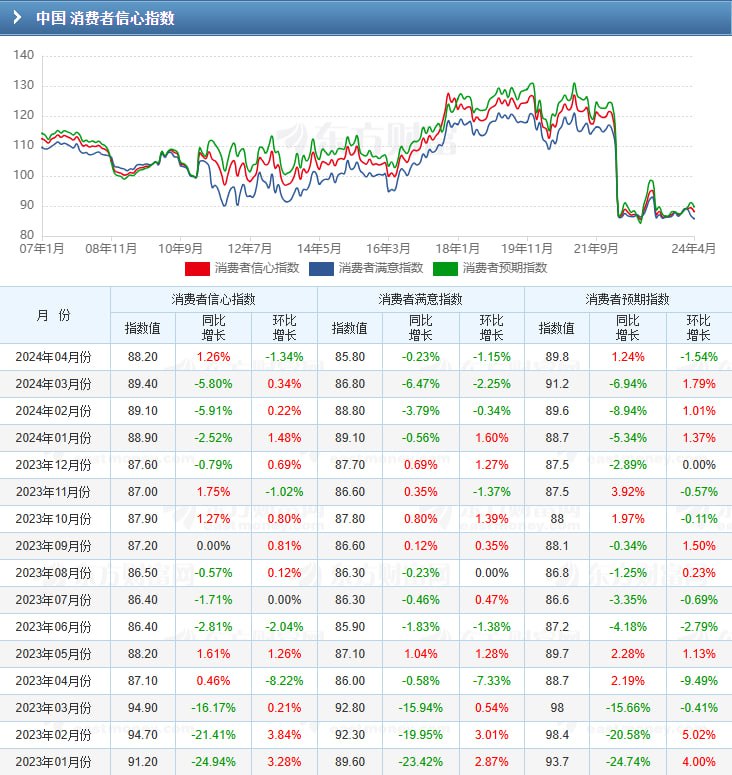The width and height of the screenshot is (732, 775).
Task: Click the 中国 消费者信心指数 panel title
Action: [104, 18]
